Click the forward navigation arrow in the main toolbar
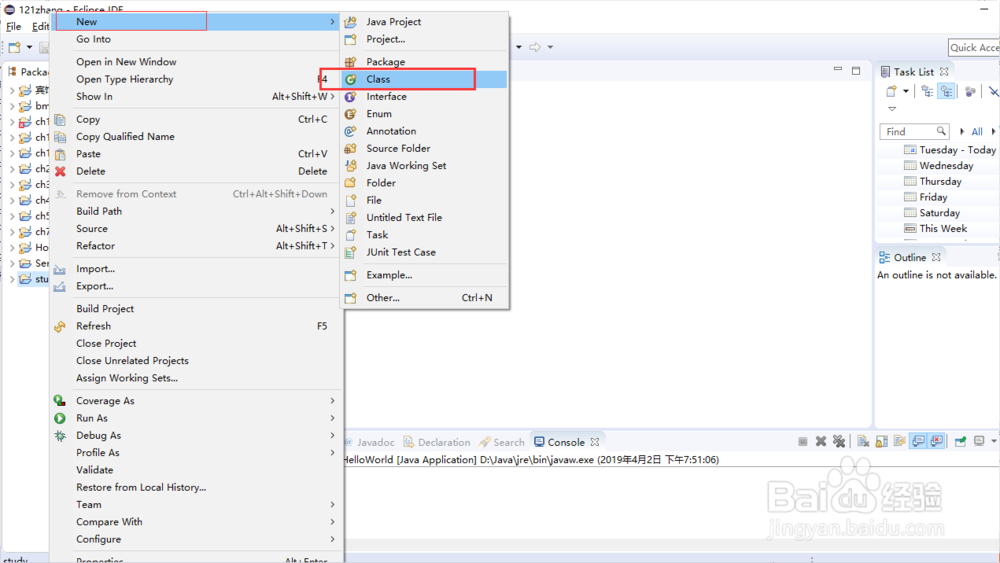1000x563 pixels. tap(535, 47)
